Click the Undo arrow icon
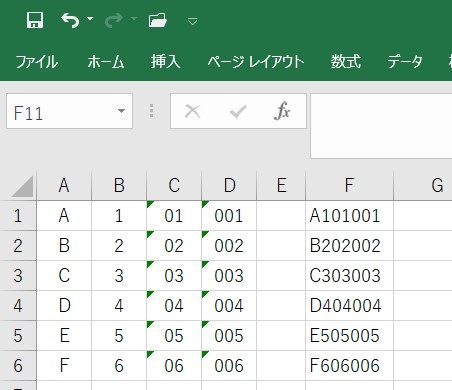The height and width of the screenshot is (390, 452). pyautogui.click(x=70, y=20)
